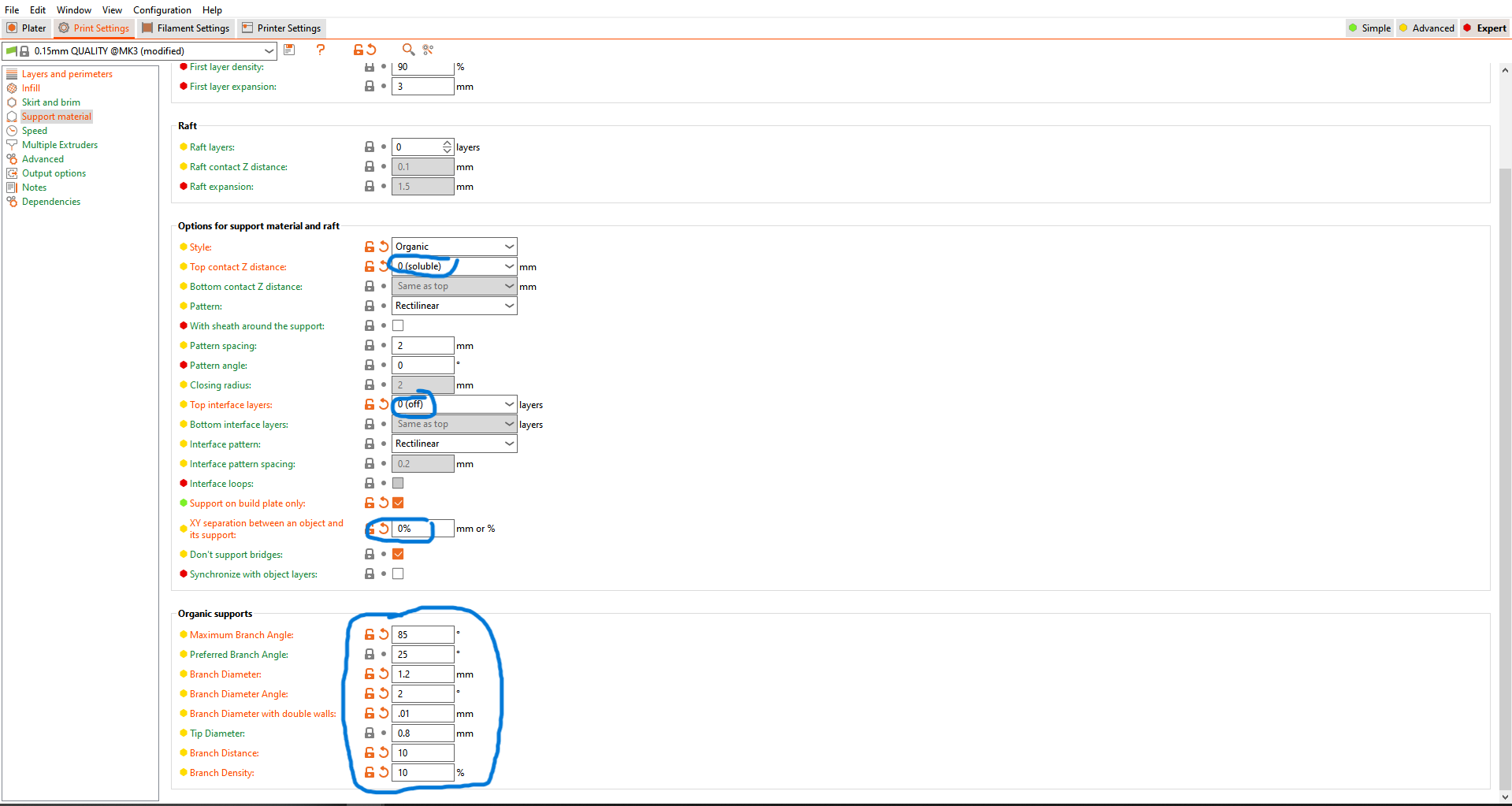Toggle Synchronize with object layers checkbox
Image resolution: width=1512 pixels, height=806 pixels.
[x=398, y=574]
